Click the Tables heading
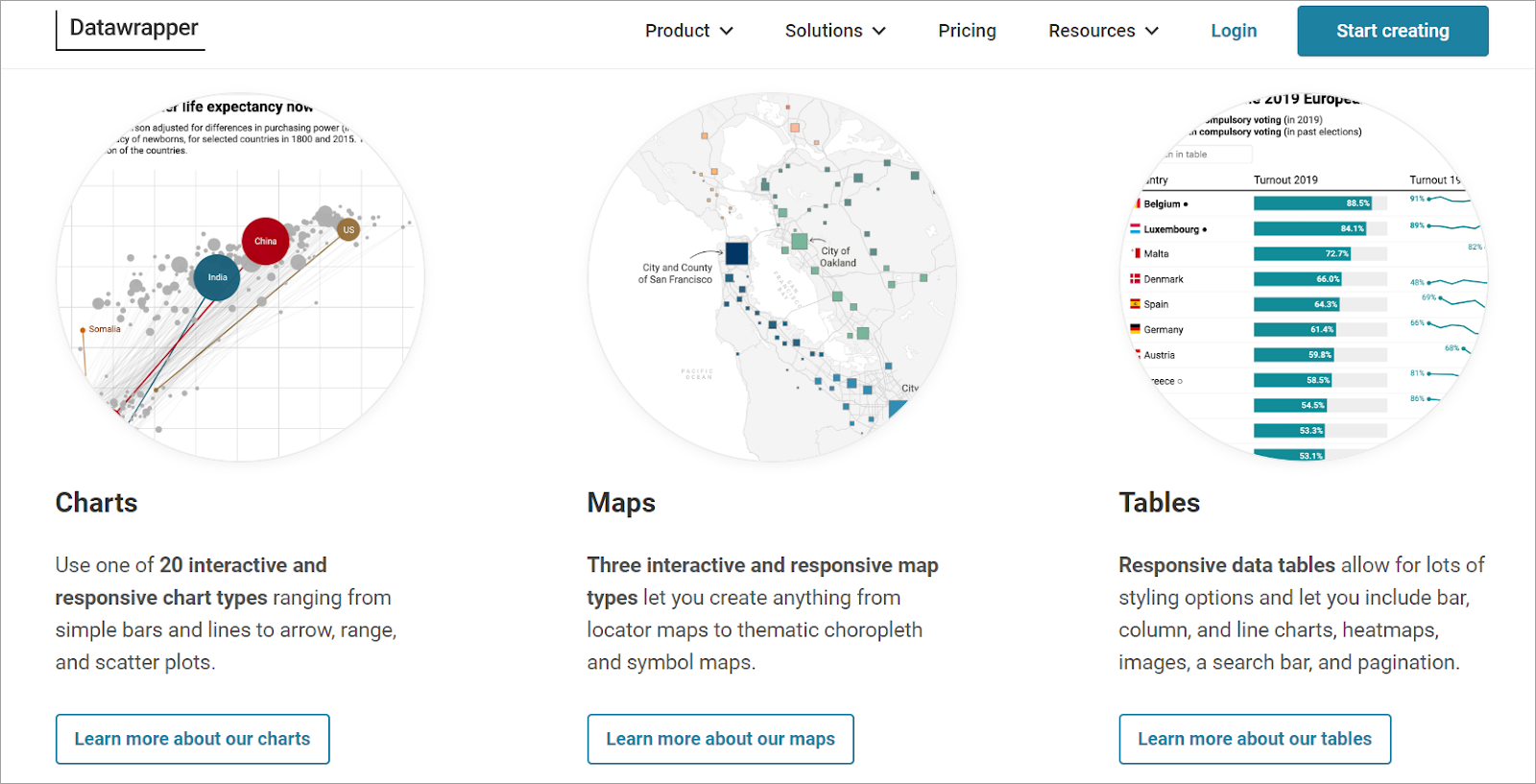 [x=1159, y=503]
